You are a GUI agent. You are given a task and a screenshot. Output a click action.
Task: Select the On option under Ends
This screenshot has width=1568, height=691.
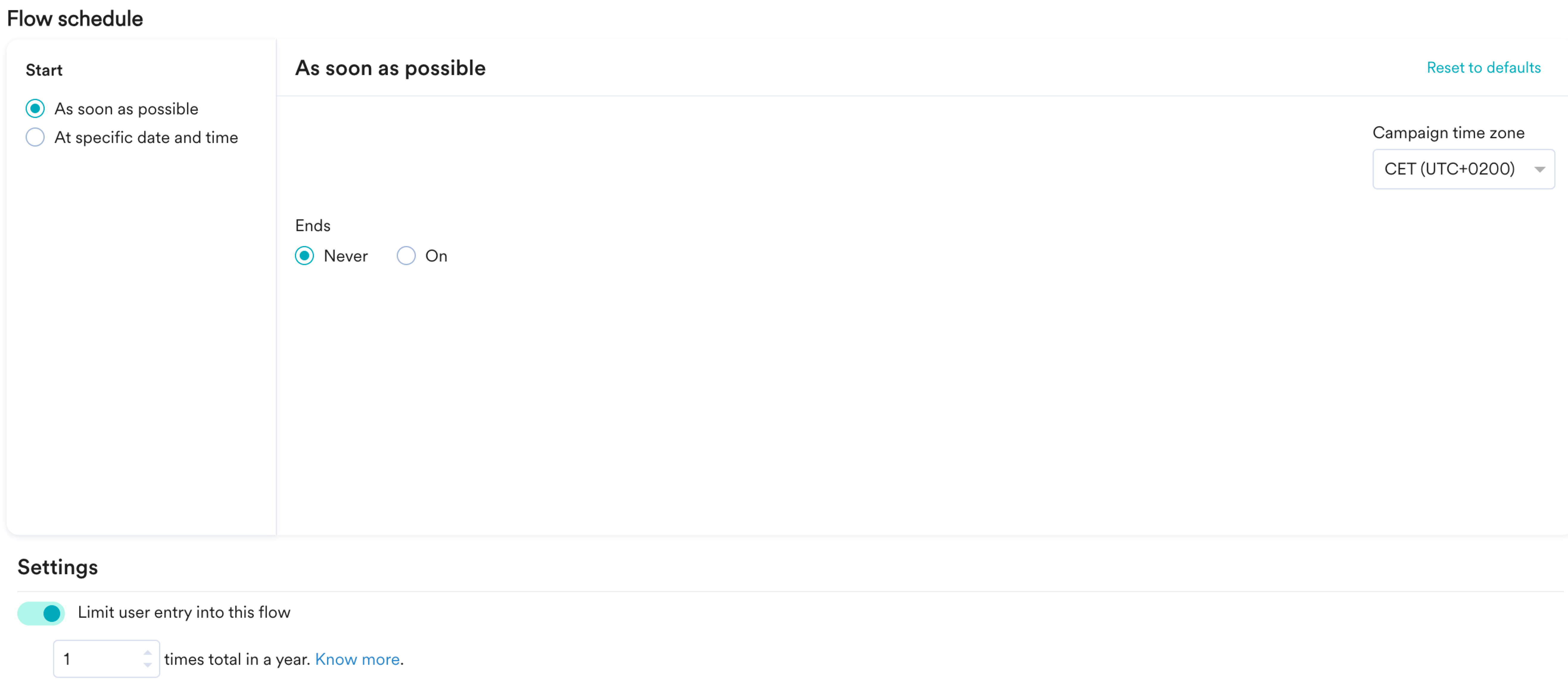(x=406, y=256)
